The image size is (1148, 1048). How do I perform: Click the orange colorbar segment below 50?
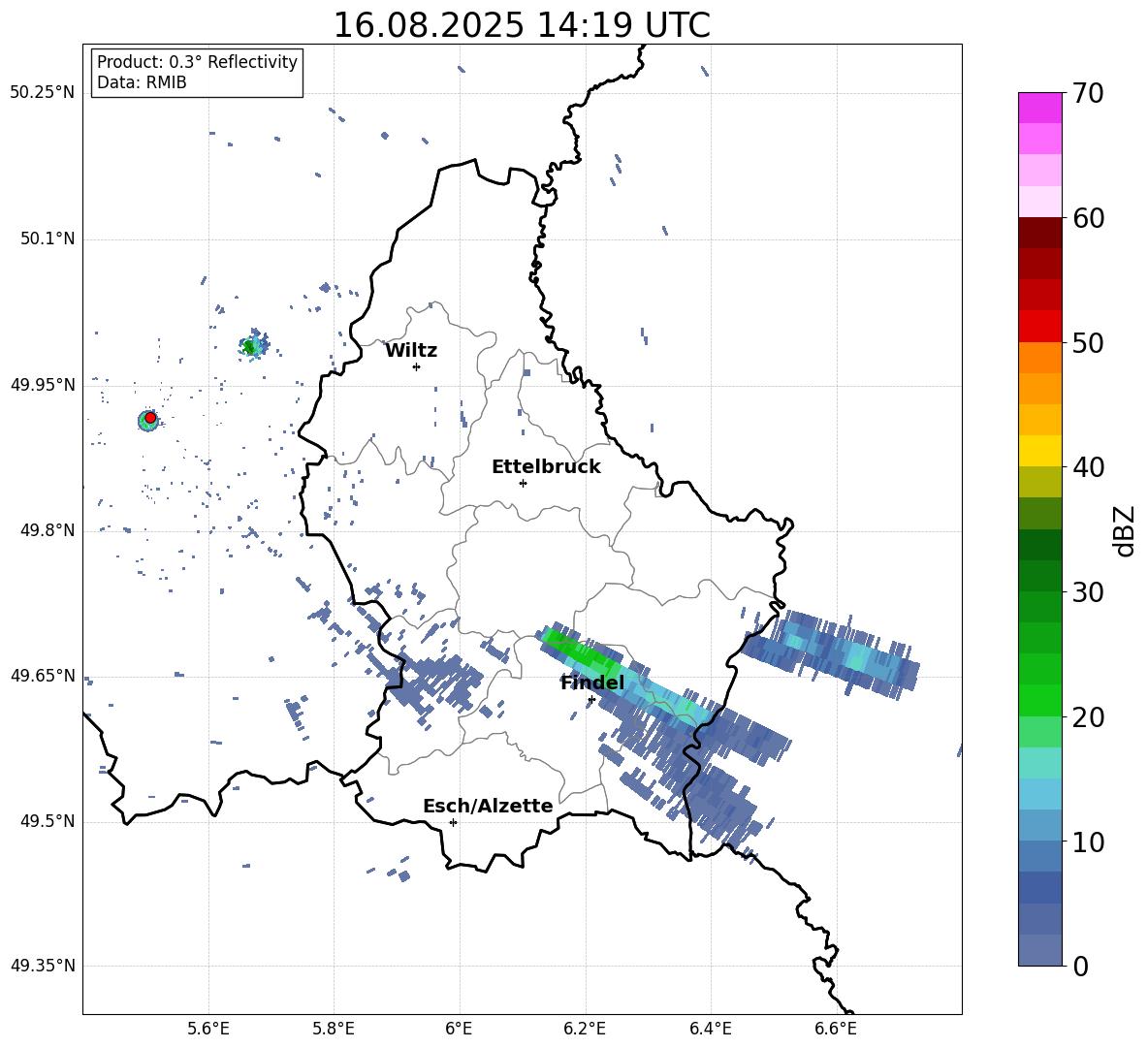(x=1039, y=358)
